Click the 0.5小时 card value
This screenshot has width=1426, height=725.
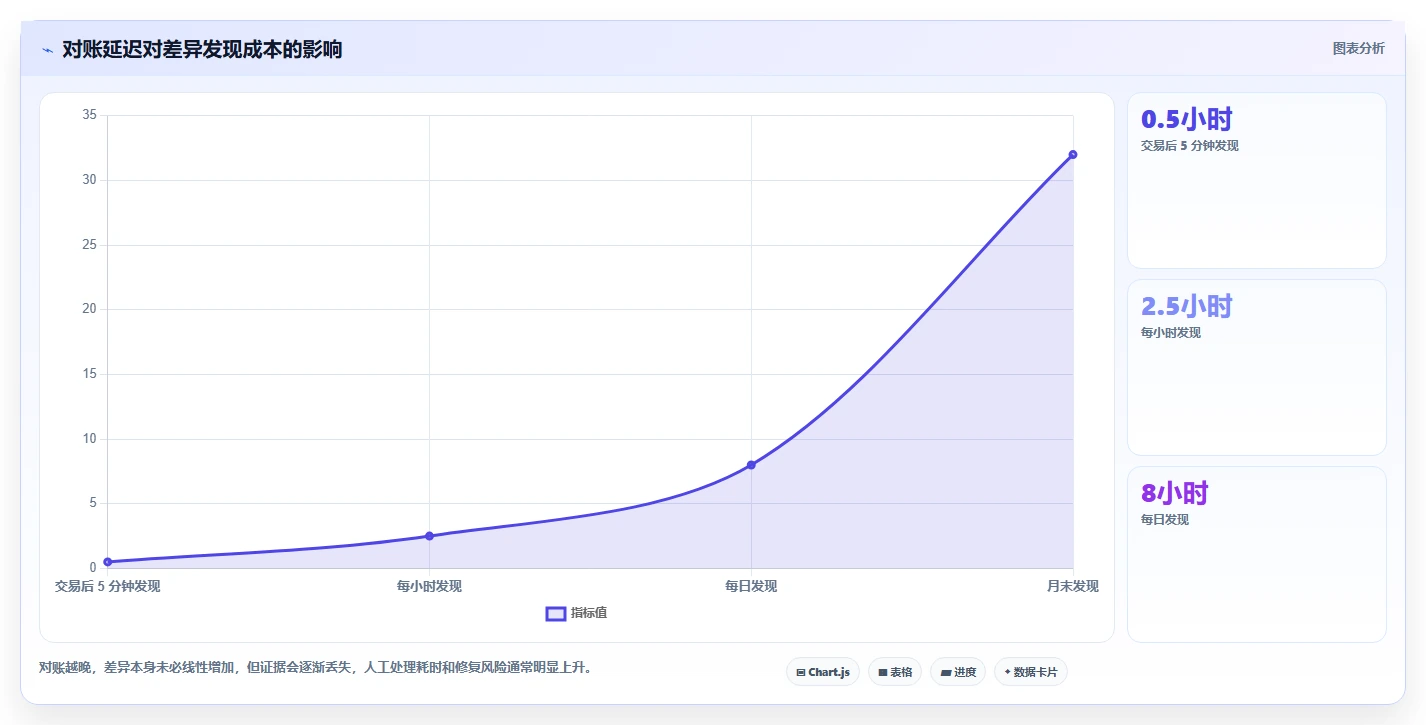pyautogui.click(x=1187, y=120)
